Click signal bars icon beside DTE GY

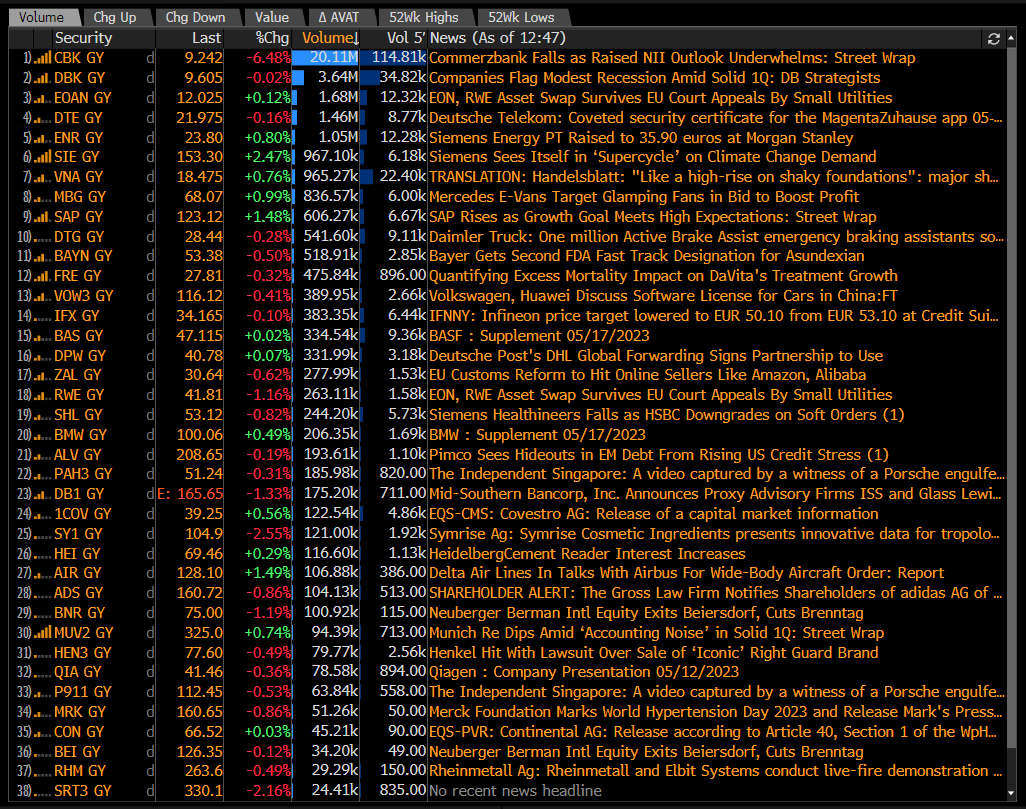pos(42,118)
